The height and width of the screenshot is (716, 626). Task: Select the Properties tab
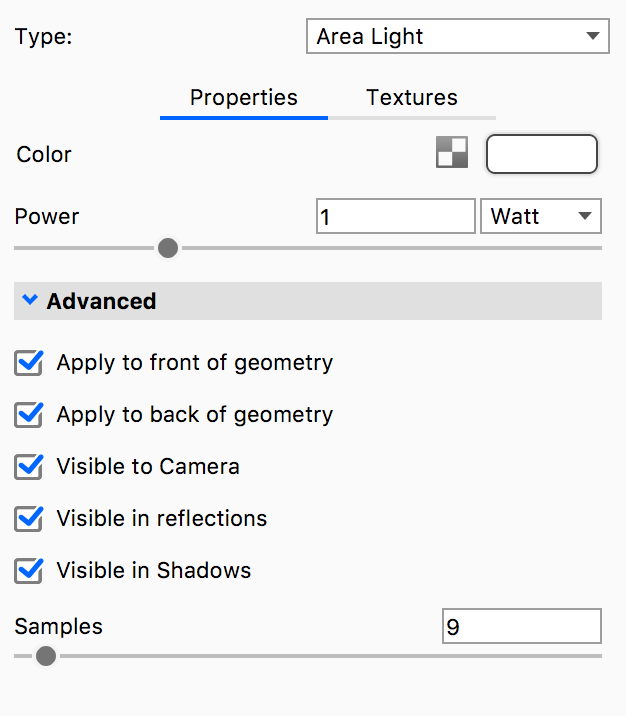[x=244, y=98]
